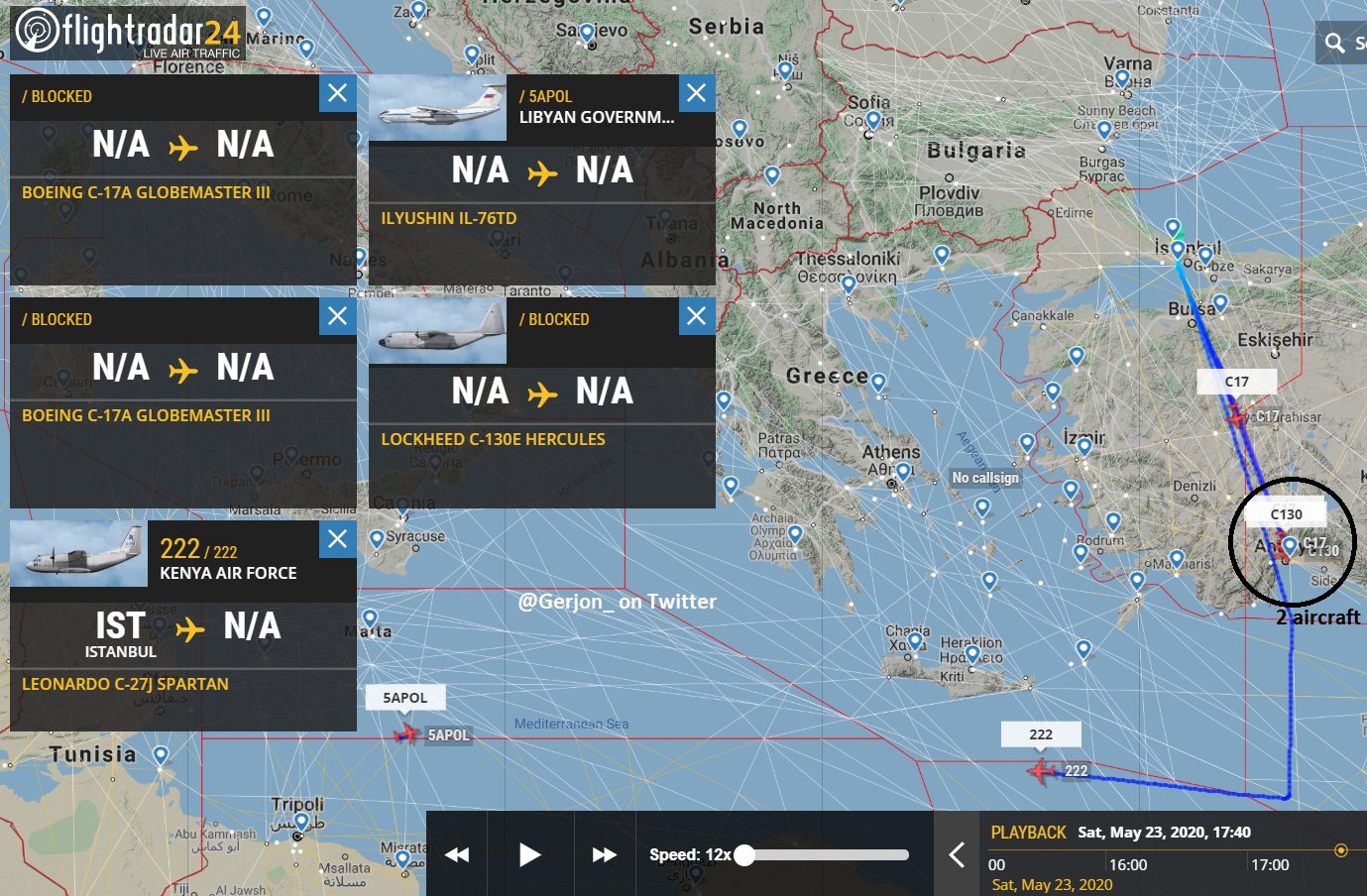The width and height of the screenshot is (1367, 896).
Task: Click the Sarajevo airport pin
Action: (589, 36)
